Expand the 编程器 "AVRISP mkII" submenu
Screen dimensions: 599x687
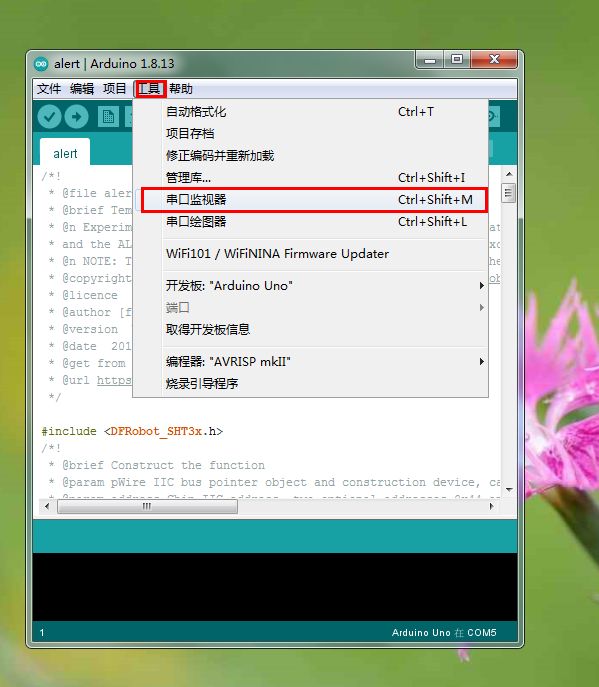pyautogui.click(x=482, y=361)
